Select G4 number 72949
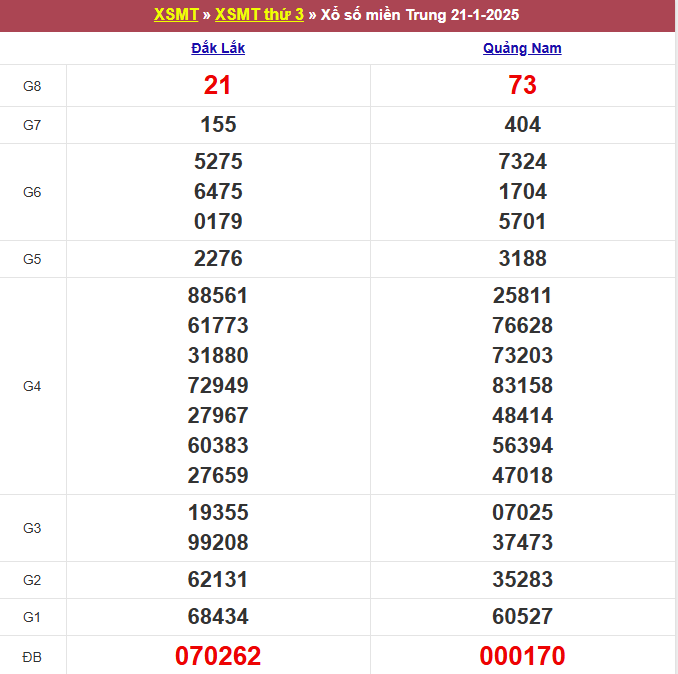The height and width of the screenshot is (674, 678). tap(218, 385)
